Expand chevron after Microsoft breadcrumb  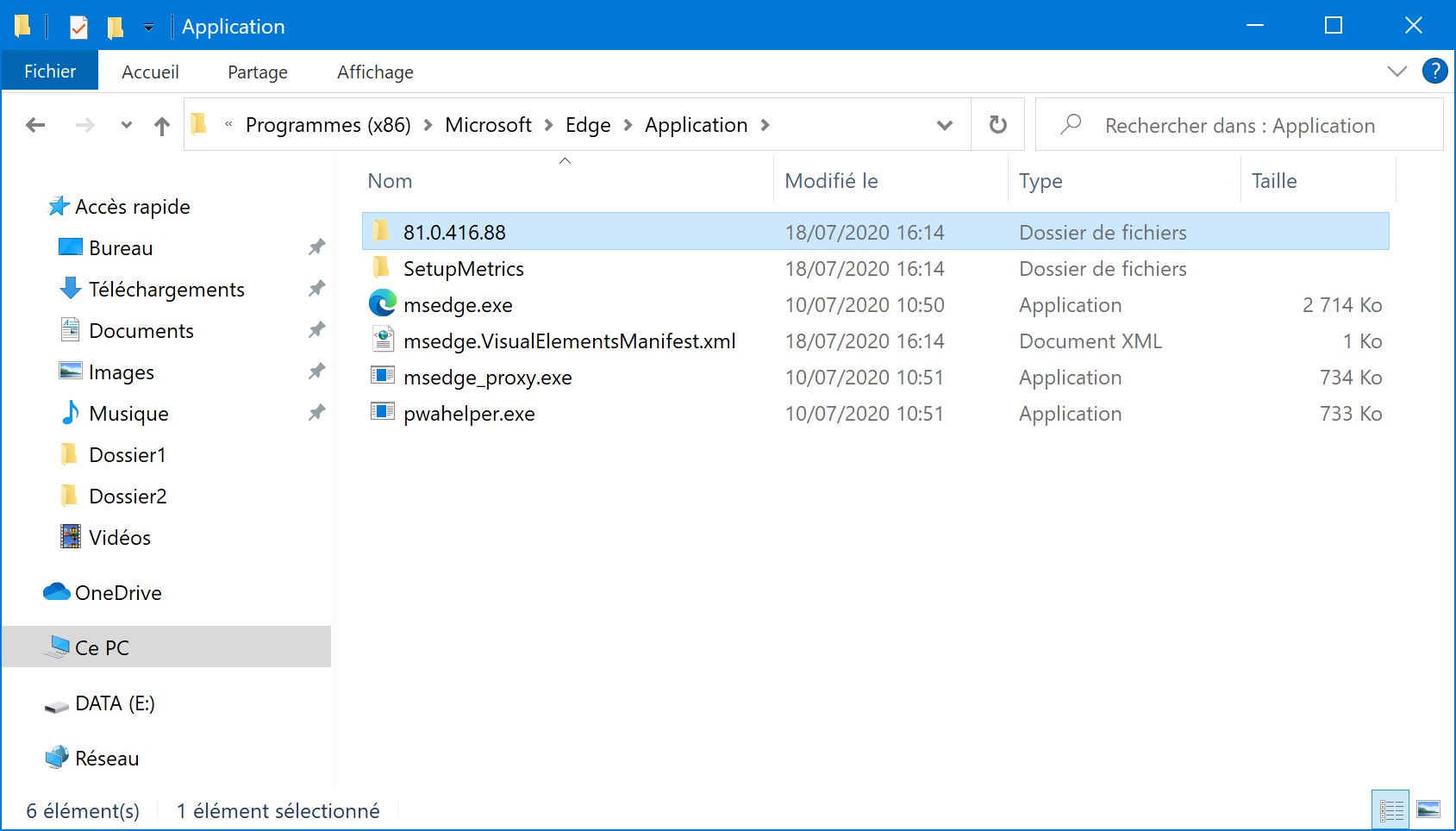[548, 126]
